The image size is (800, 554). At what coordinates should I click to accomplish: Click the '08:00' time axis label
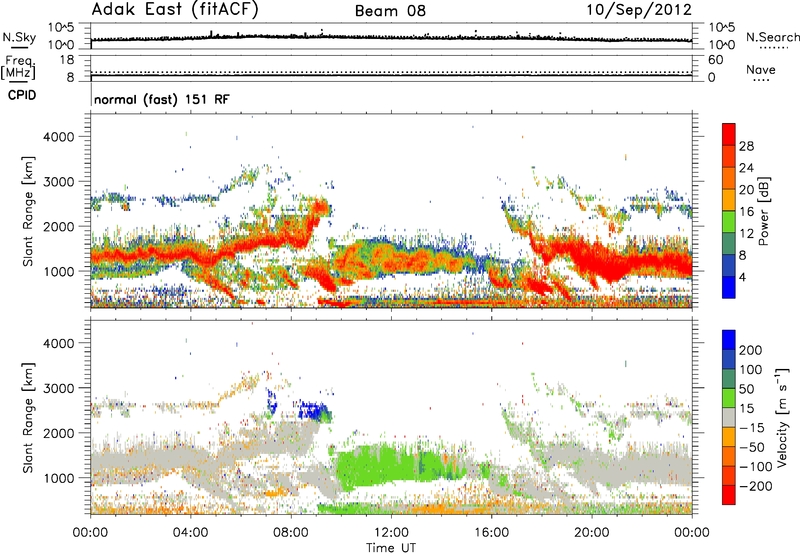click(291, 533)
